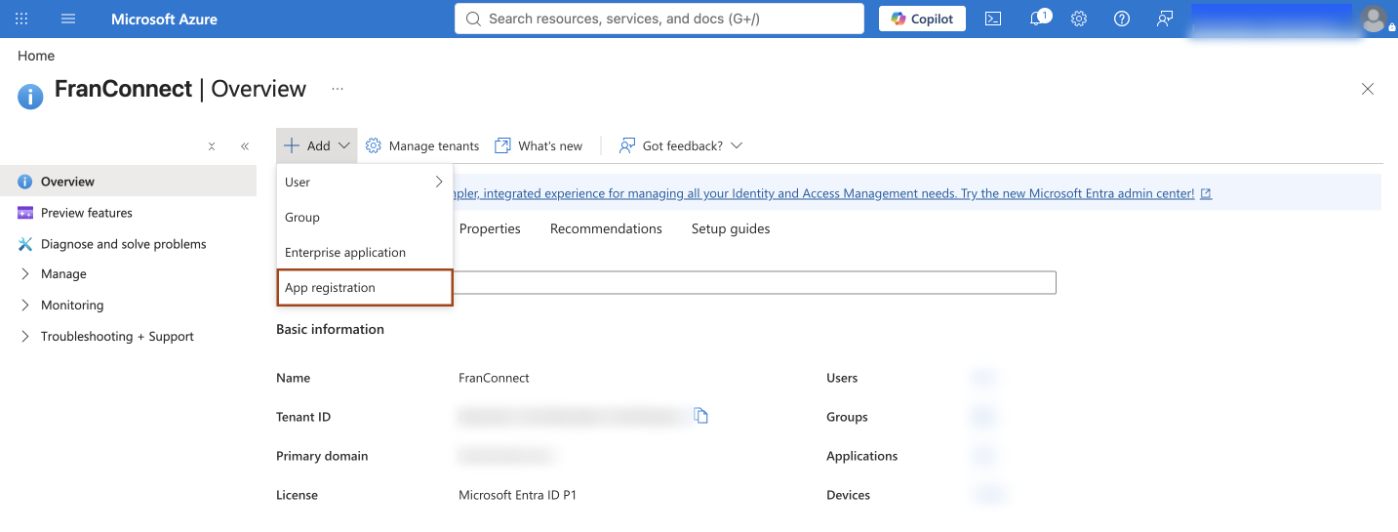Open the hamburger portal menu
The image size is (1398, 532).
(x=68, y=19)
